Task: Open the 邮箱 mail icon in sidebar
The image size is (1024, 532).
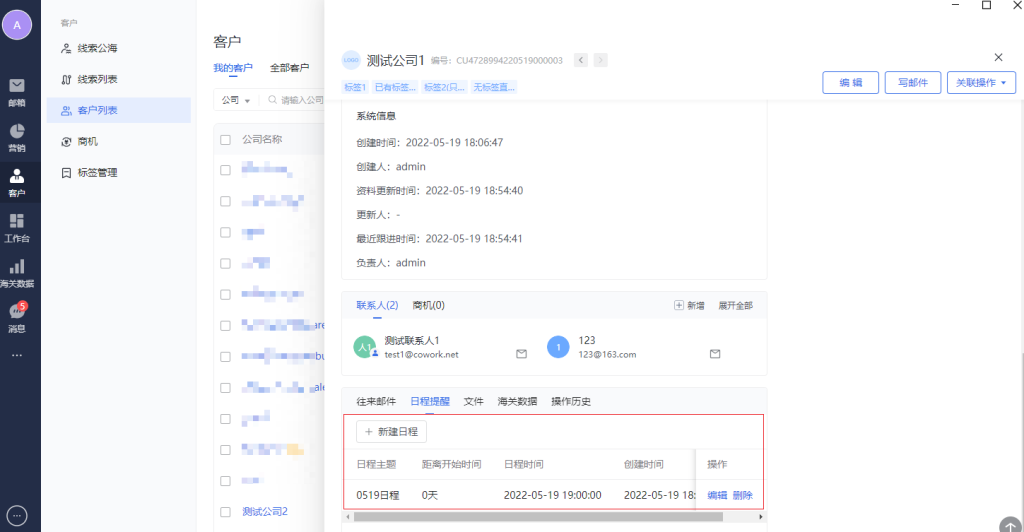Action: click(x=17, y=90)
